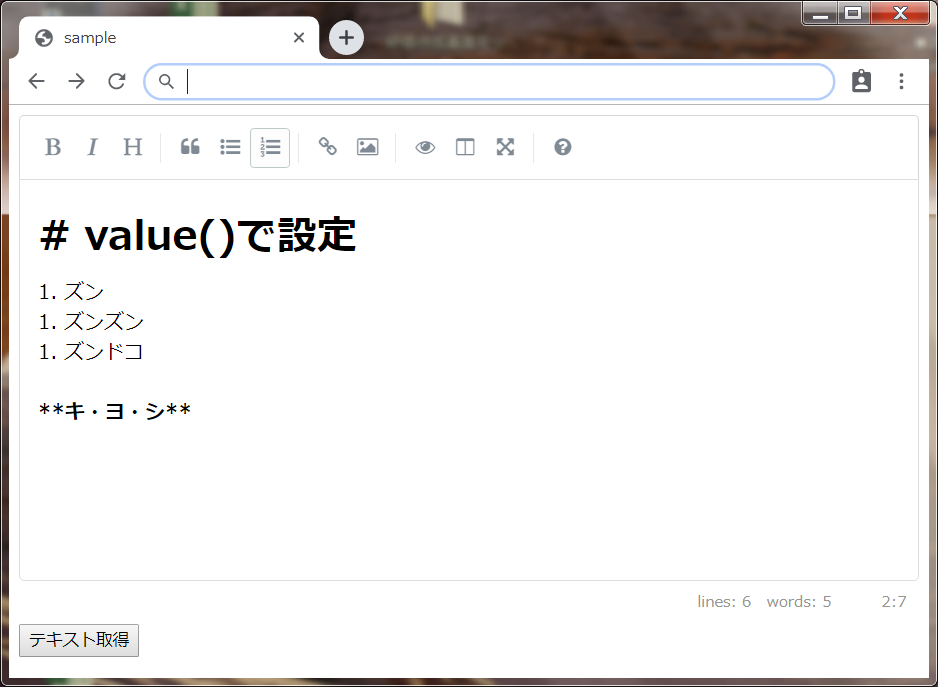
Task: Toggle side-by-side view icon
Action: (x=465, y=147)
